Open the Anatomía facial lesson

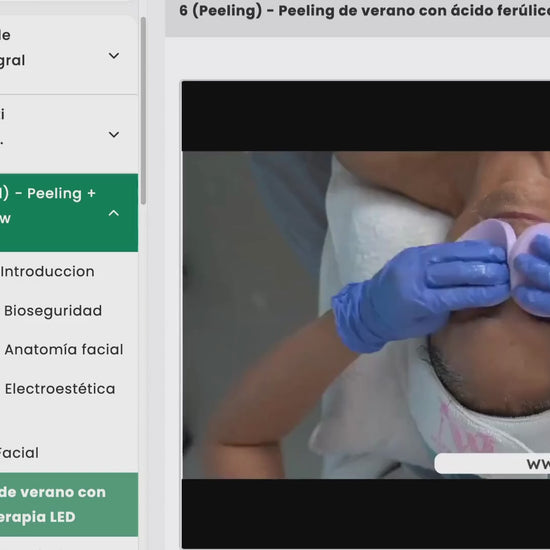click(64, 350)
